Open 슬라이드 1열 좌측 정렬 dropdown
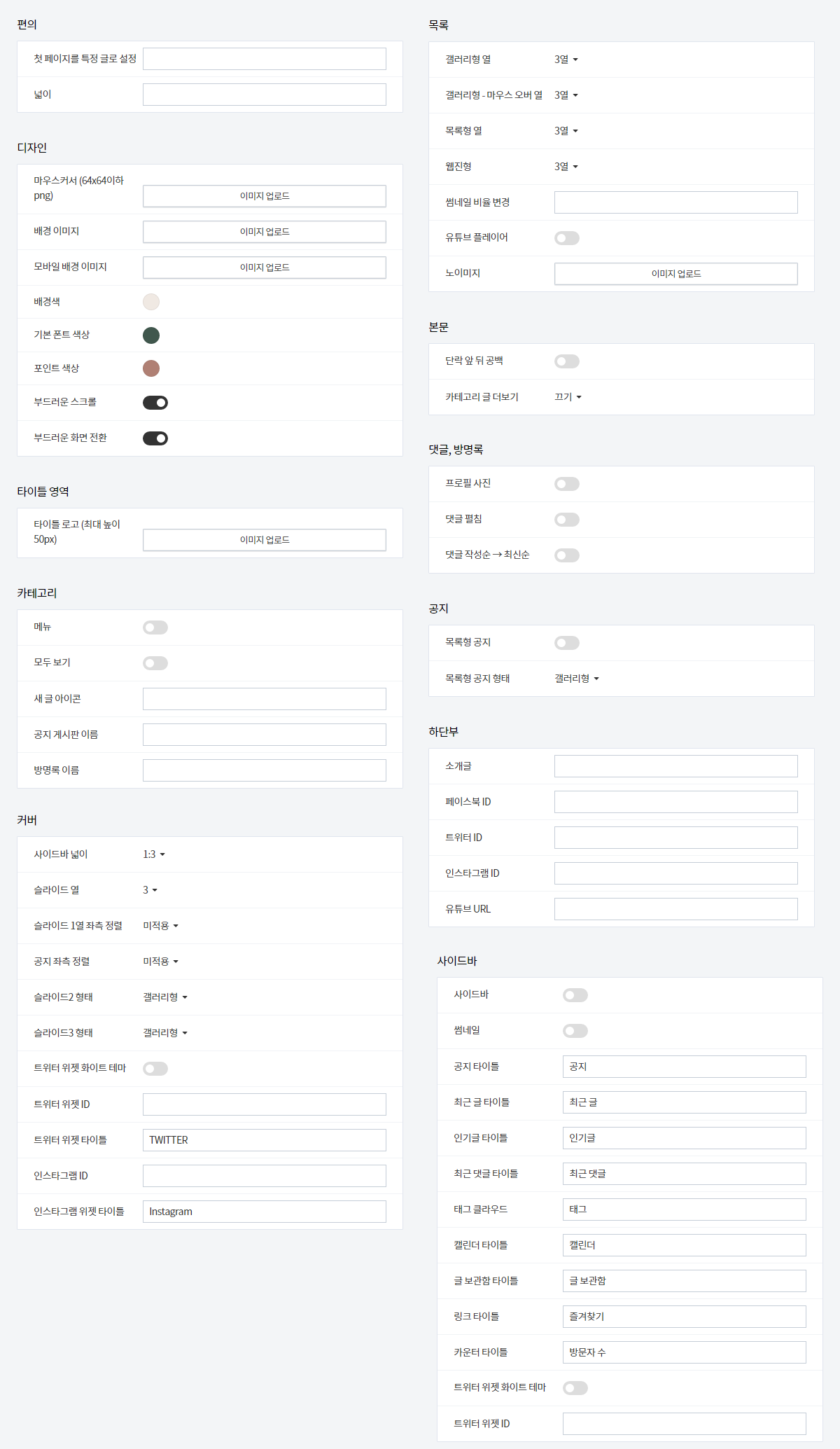This screenshot has height=1449, width=840. pos(161,926)
